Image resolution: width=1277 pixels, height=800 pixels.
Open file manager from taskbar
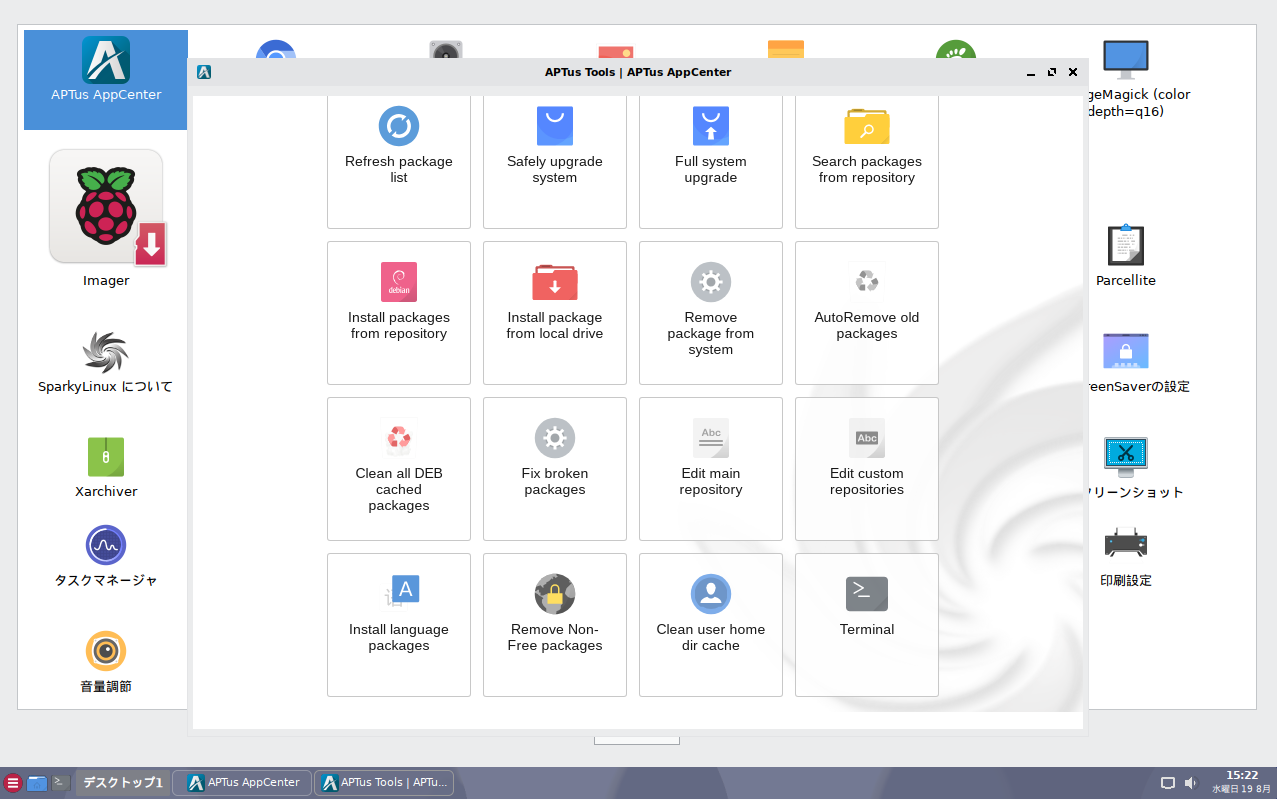coord(37,783)
